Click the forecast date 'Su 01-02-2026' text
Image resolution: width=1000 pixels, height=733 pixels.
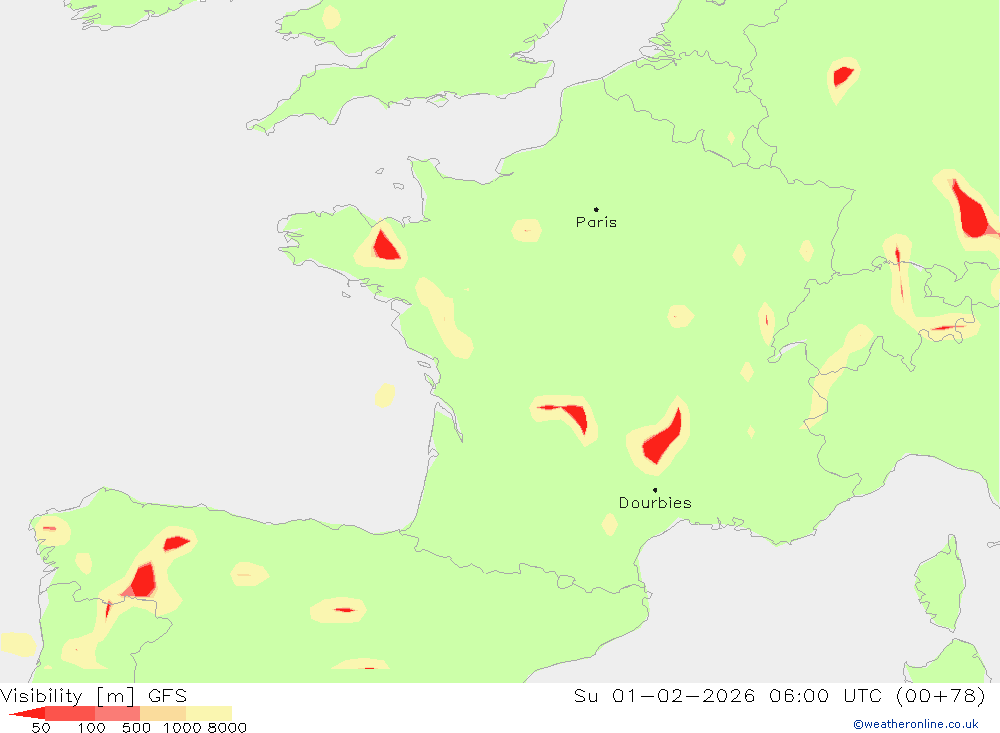click(664, 695)
